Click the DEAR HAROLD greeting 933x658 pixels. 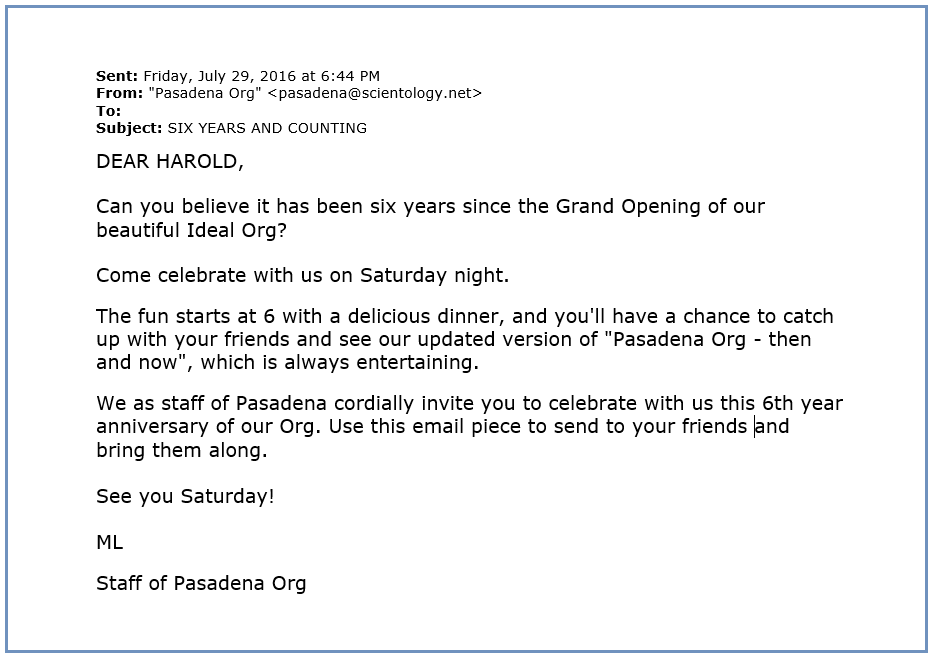170,162
